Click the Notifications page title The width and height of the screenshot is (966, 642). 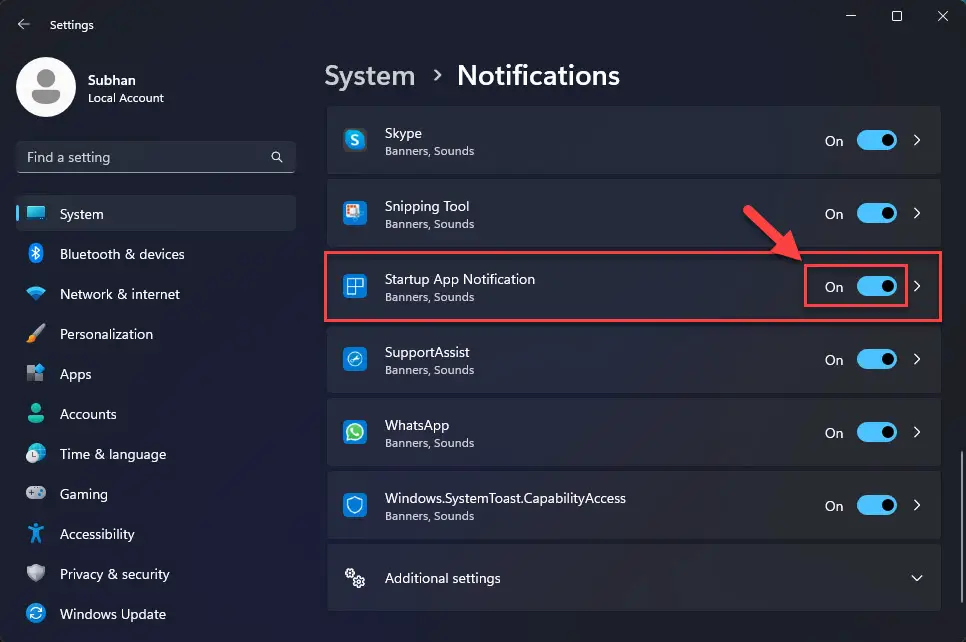(x=538, y=76)
